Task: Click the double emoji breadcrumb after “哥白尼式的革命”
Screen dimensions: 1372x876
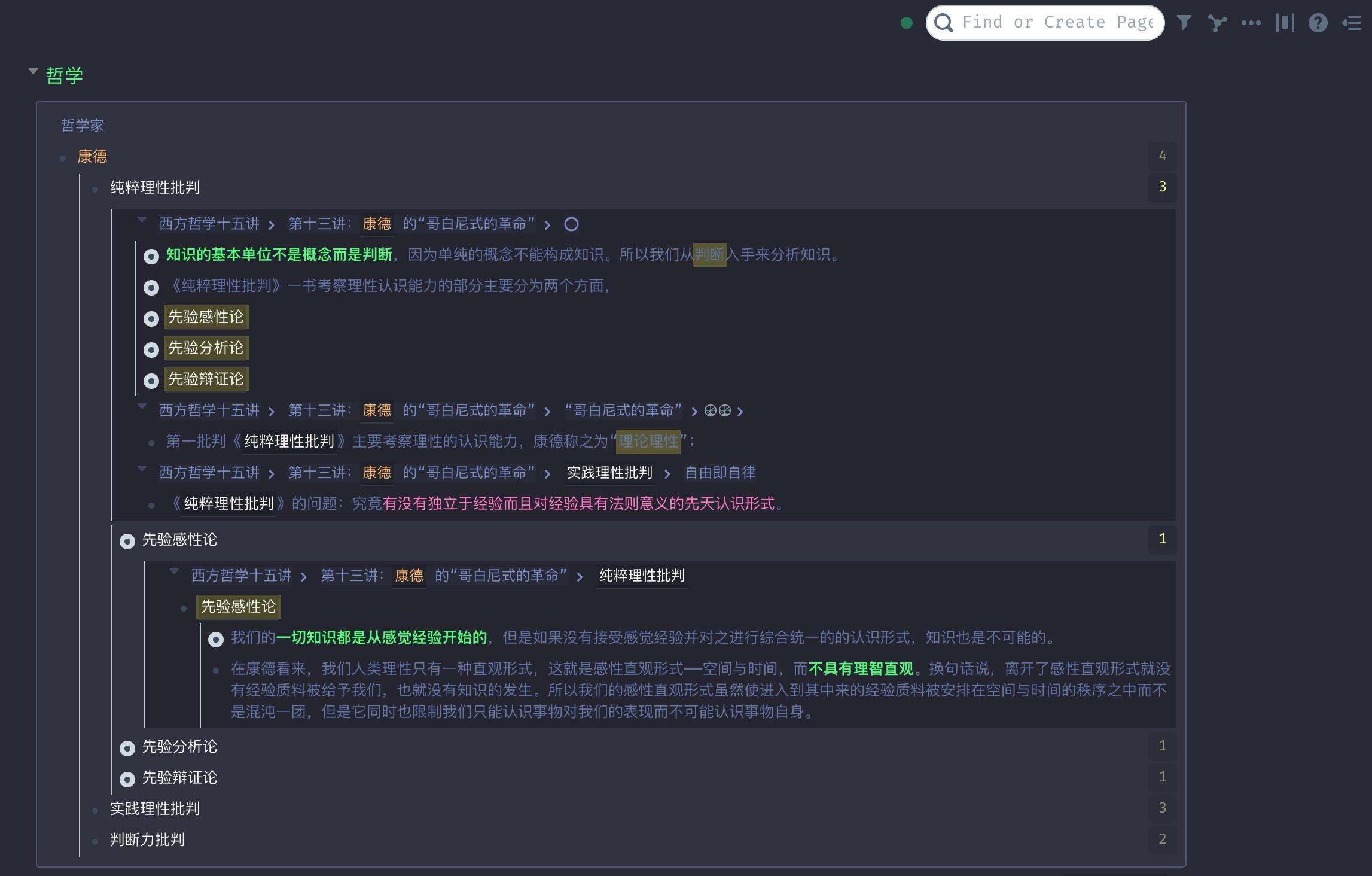Action: coord(718,410)
